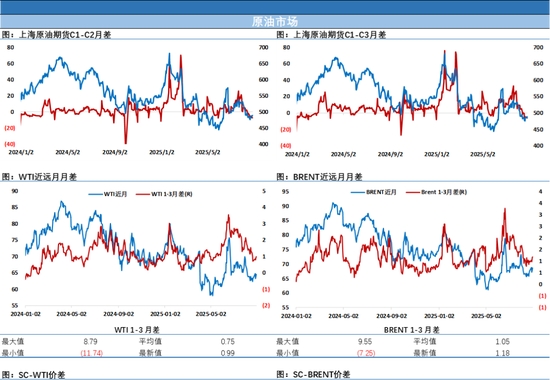
Task: Select the 上海原油期货C1-C3月差 chart title
Action: tap(340, 35)
